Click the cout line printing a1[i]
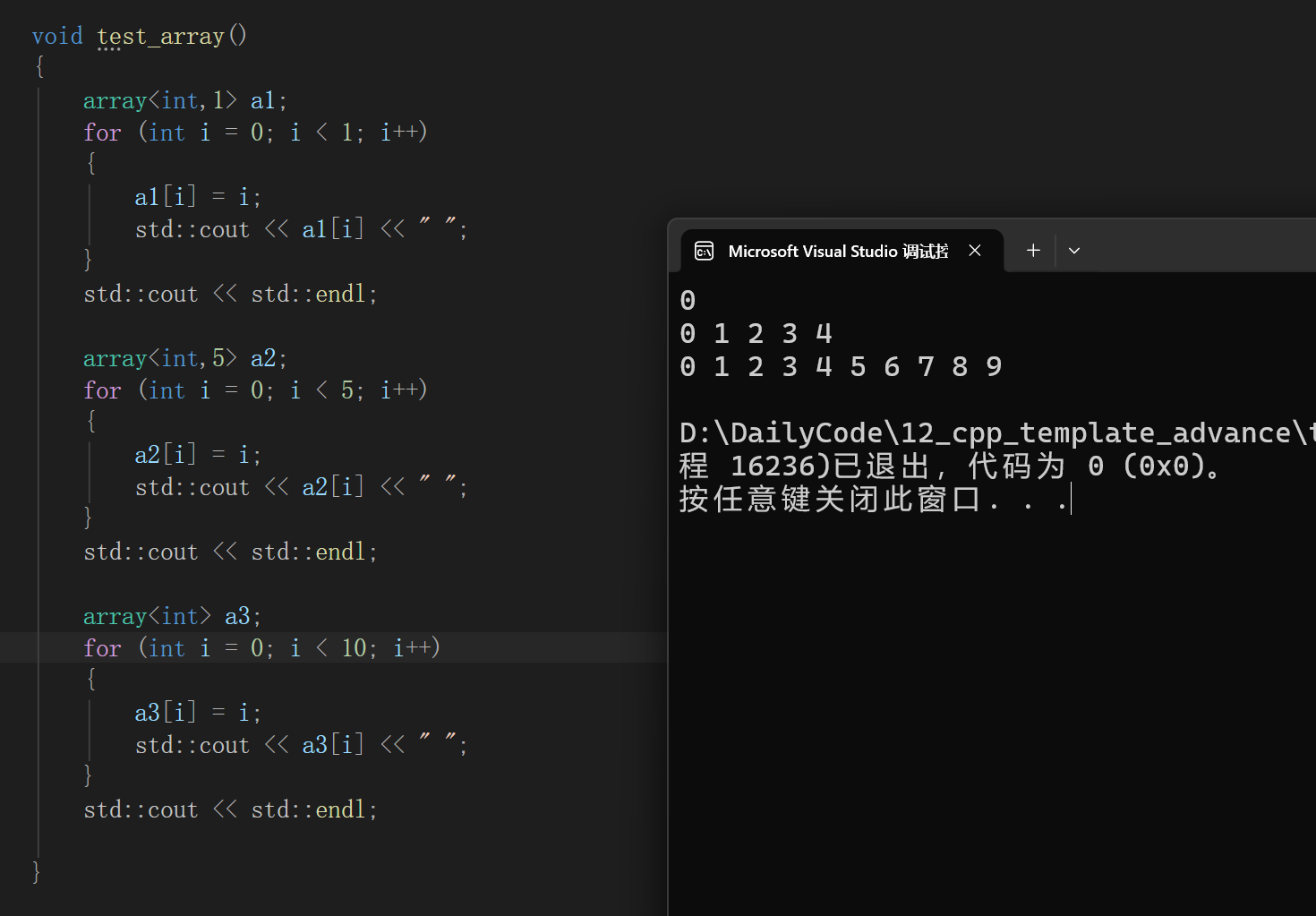The image size is (1316, 916). [x=301, y=229]
